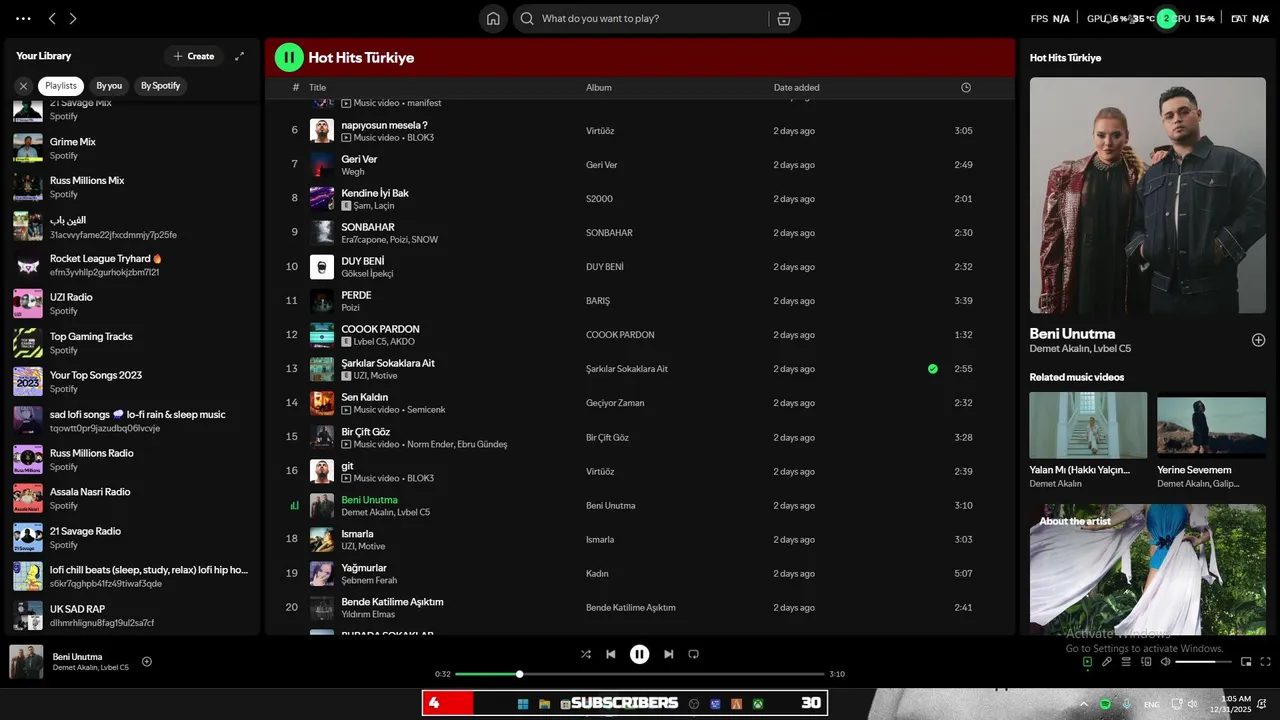Viewport: 1280px width, 720px height.
Task: Open Assala Nasri Radio
Action: click(132, 498)
